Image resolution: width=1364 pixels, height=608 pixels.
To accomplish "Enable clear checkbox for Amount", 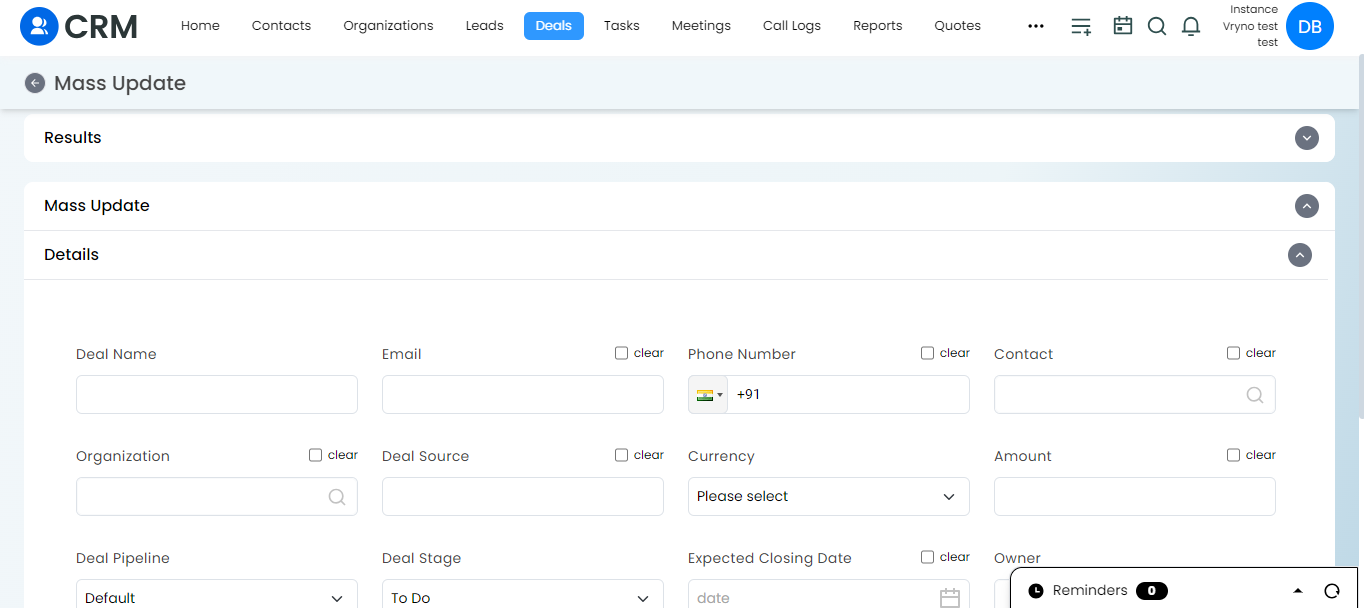I will (1233, 455).
